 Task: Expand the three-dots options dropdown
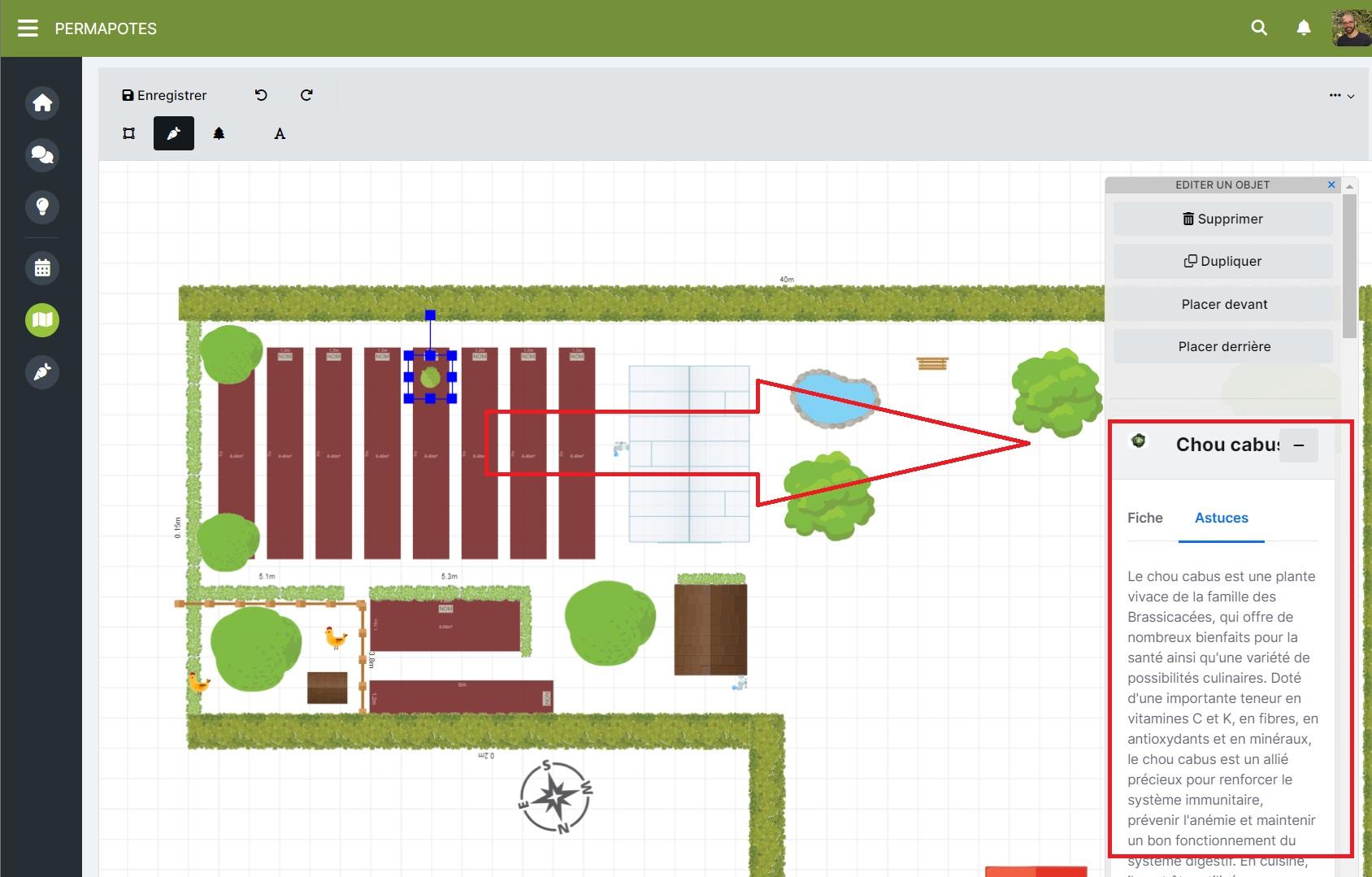(1341, 96)
